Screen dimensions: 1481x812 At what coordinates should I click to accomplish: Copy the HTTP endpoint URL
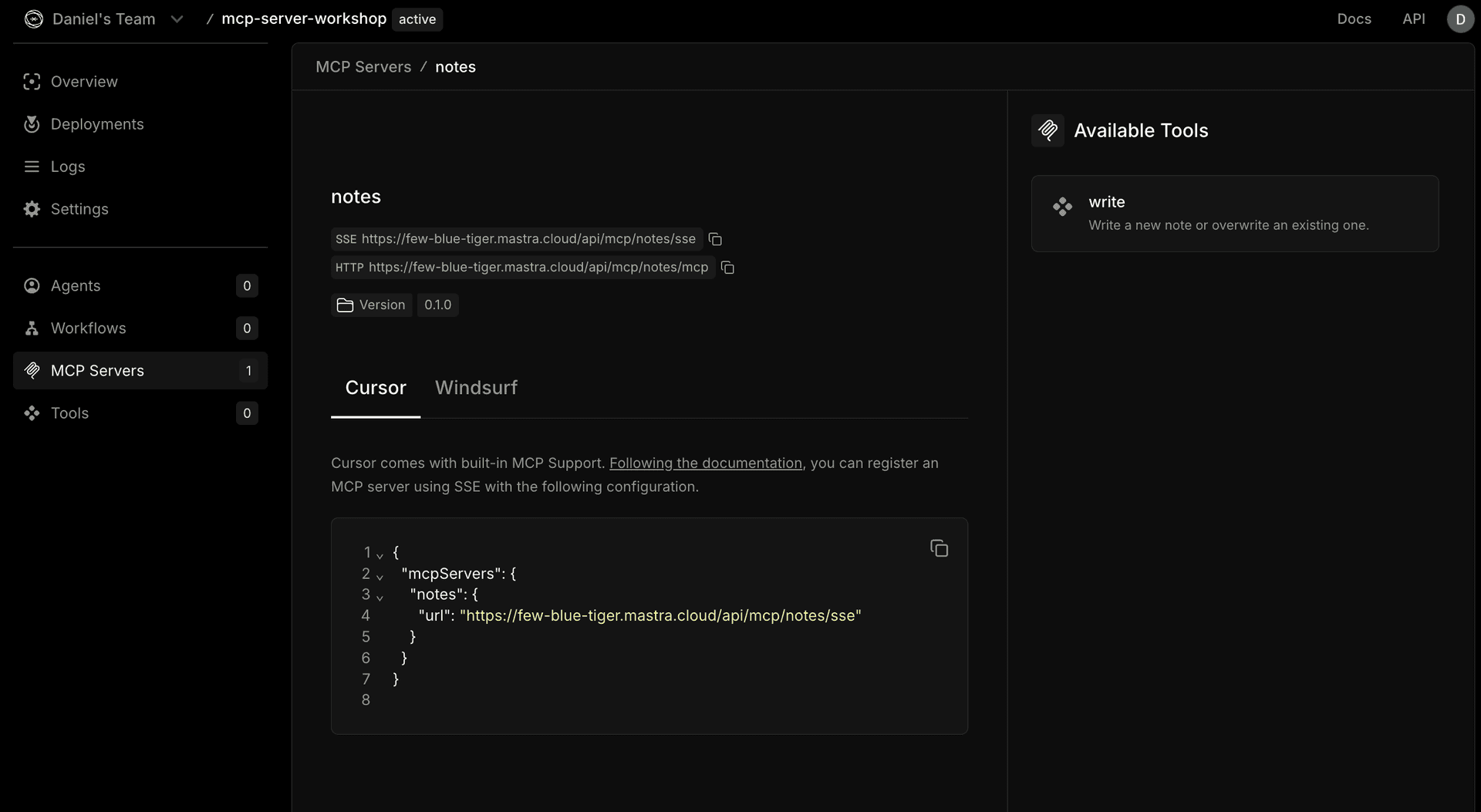point(727,268)
